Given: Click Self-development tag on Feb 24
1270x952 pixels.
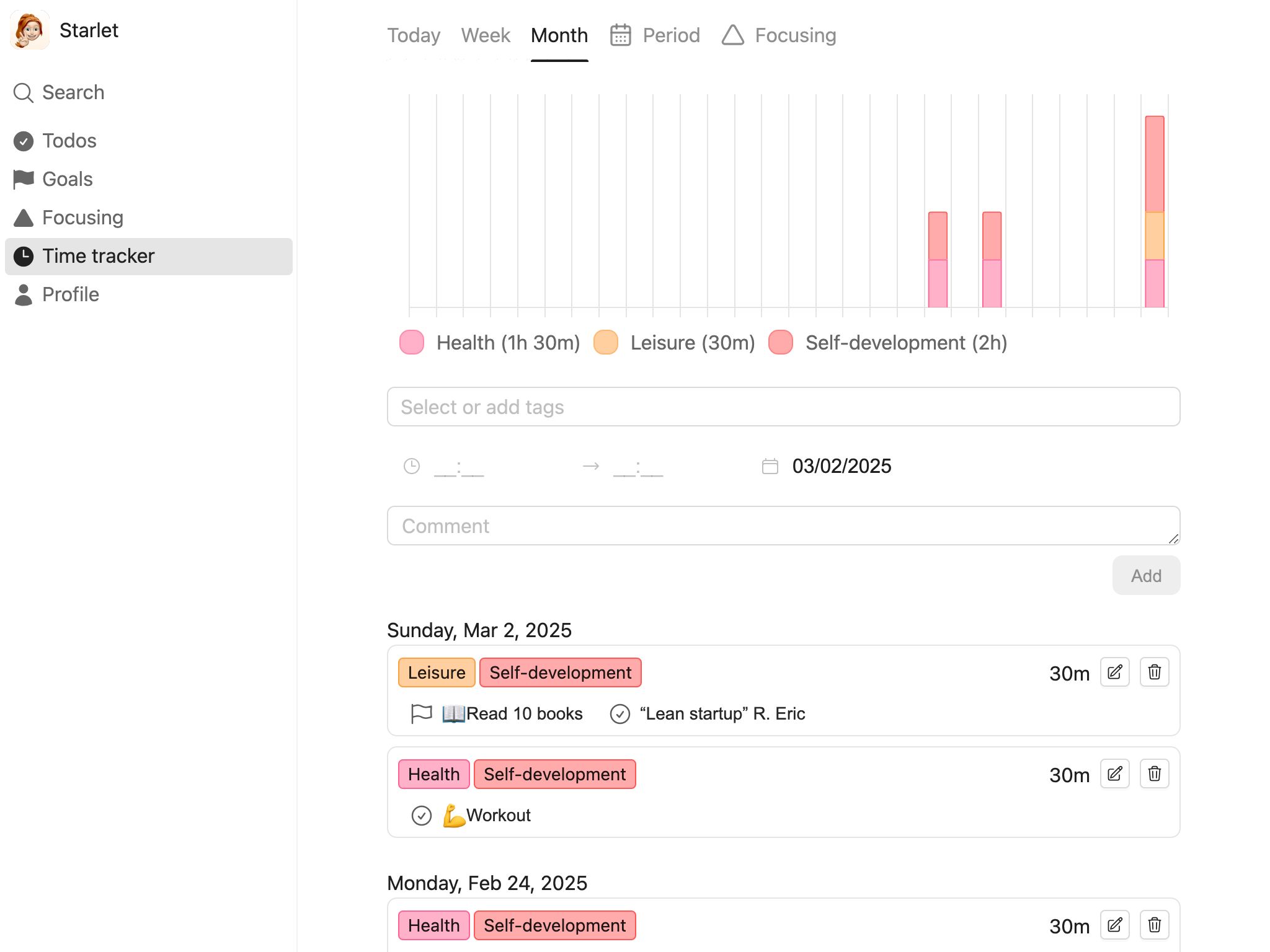Looking at the screenshot, I should (554, 925).
